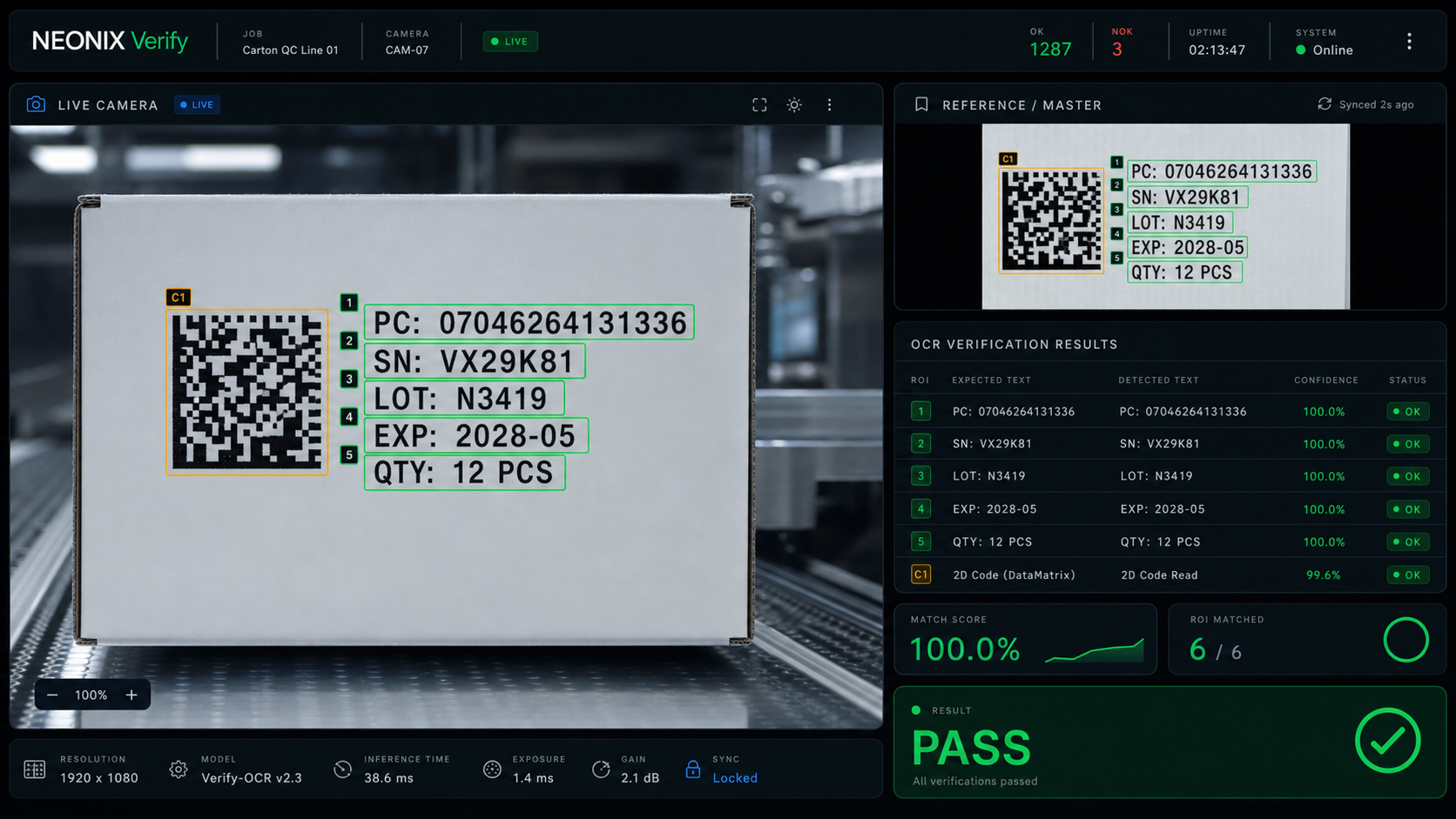Click the sync lock icon
Image resolution: width=1456 pixels, height=819 pixels.
(x=692, y=769)
